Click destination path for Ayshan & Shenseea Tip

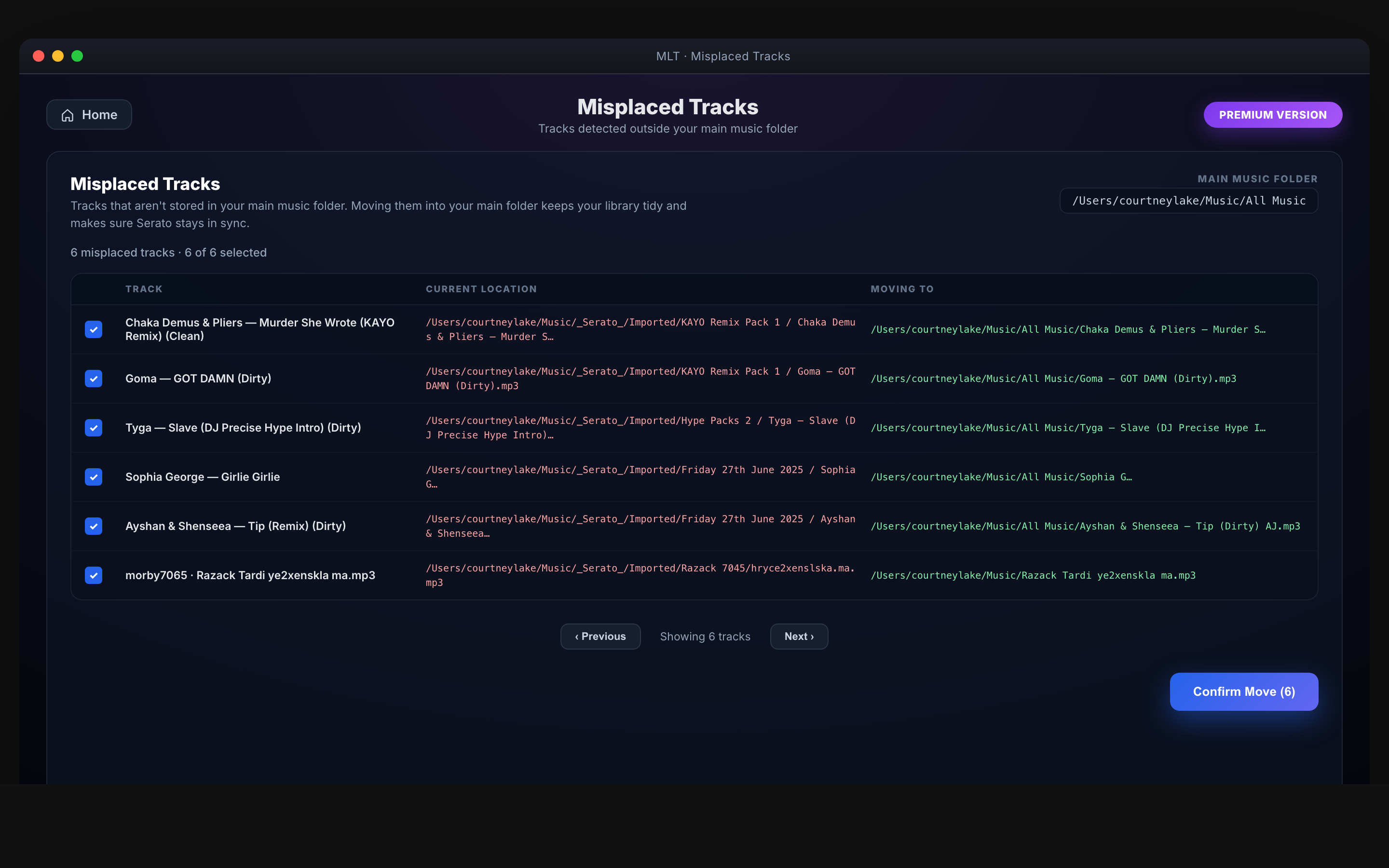[x=1085, y=527]
